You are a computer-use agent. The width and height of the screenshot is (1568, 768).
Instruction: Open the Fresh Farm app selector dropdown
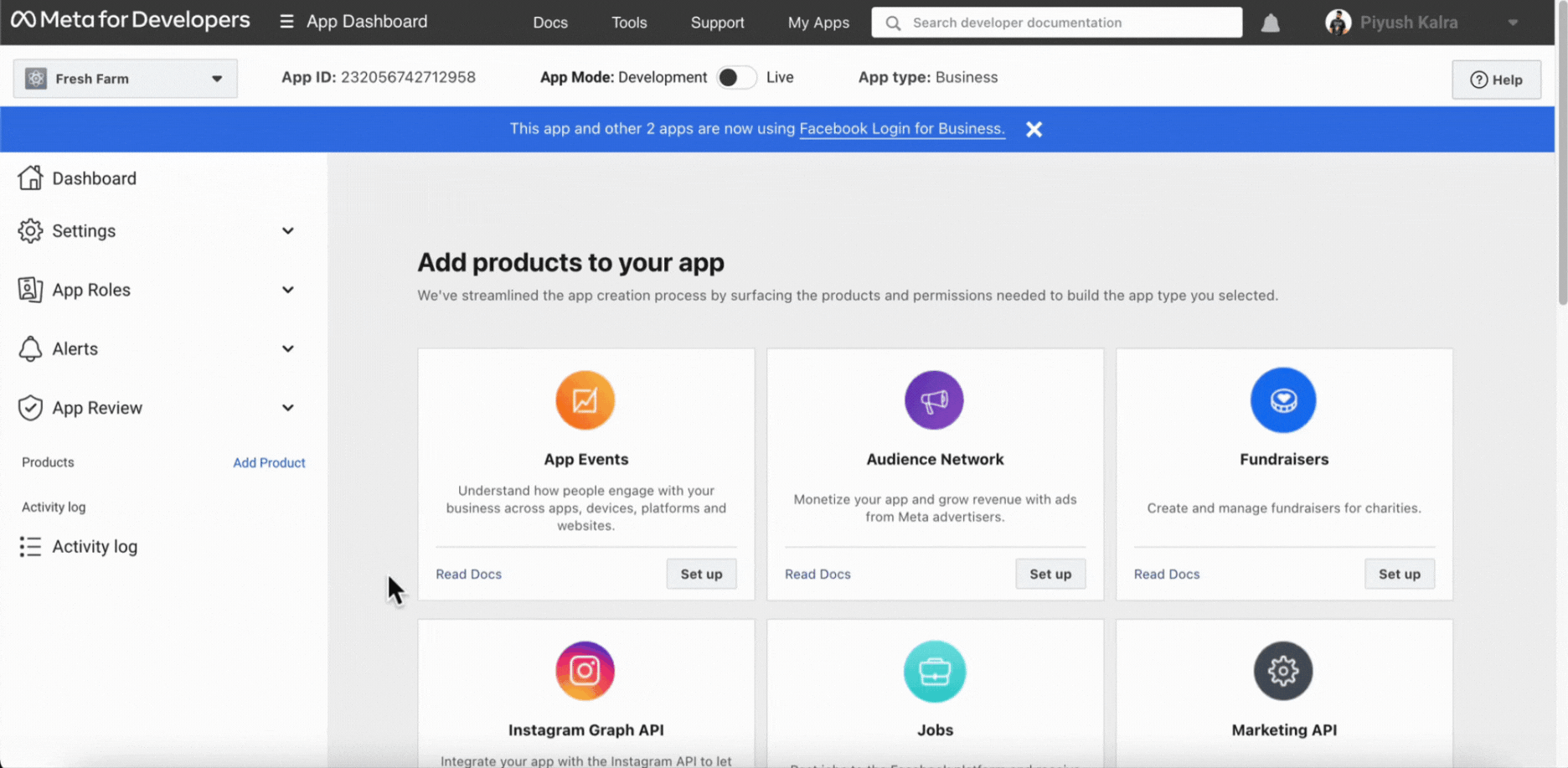126,79
